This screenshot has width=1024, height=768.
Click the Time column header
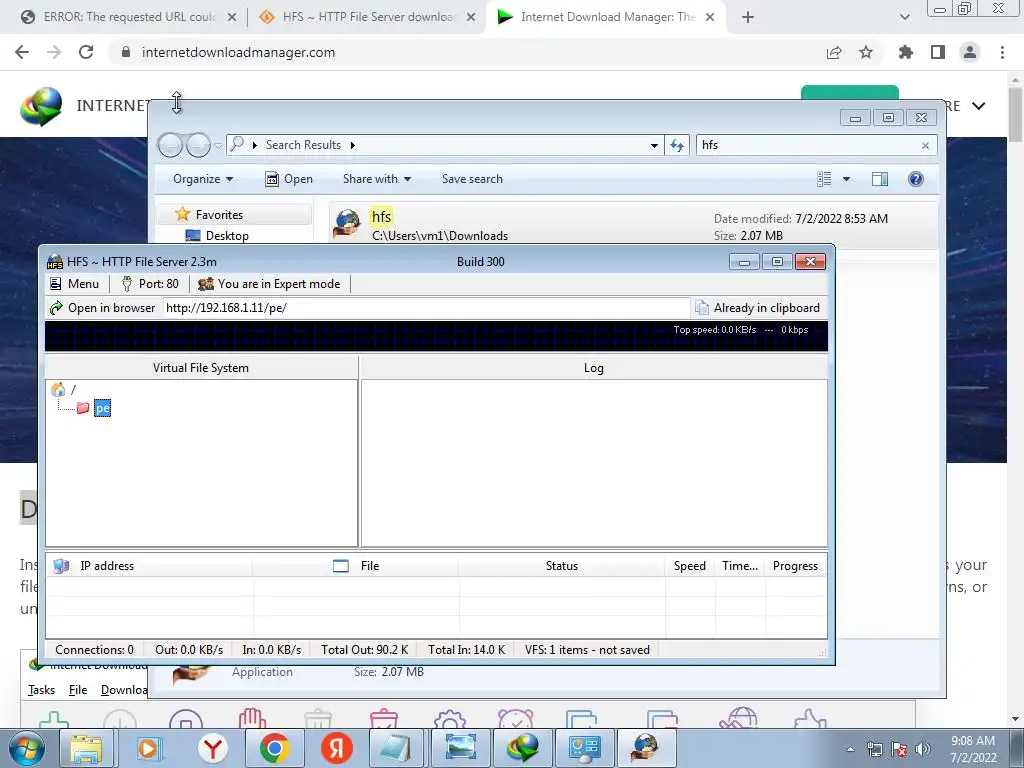pyautogui.click(x=740, y=566)
